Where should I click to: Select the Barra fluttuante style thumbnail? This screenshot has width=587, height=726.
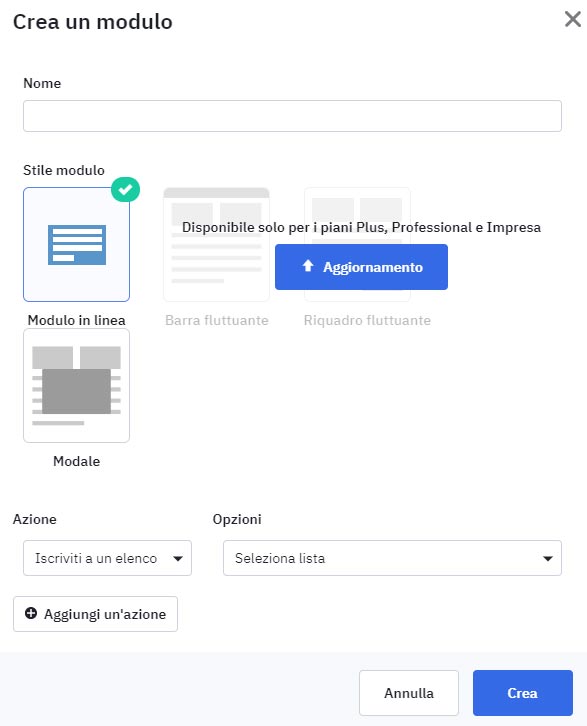[x=216, y=244]
